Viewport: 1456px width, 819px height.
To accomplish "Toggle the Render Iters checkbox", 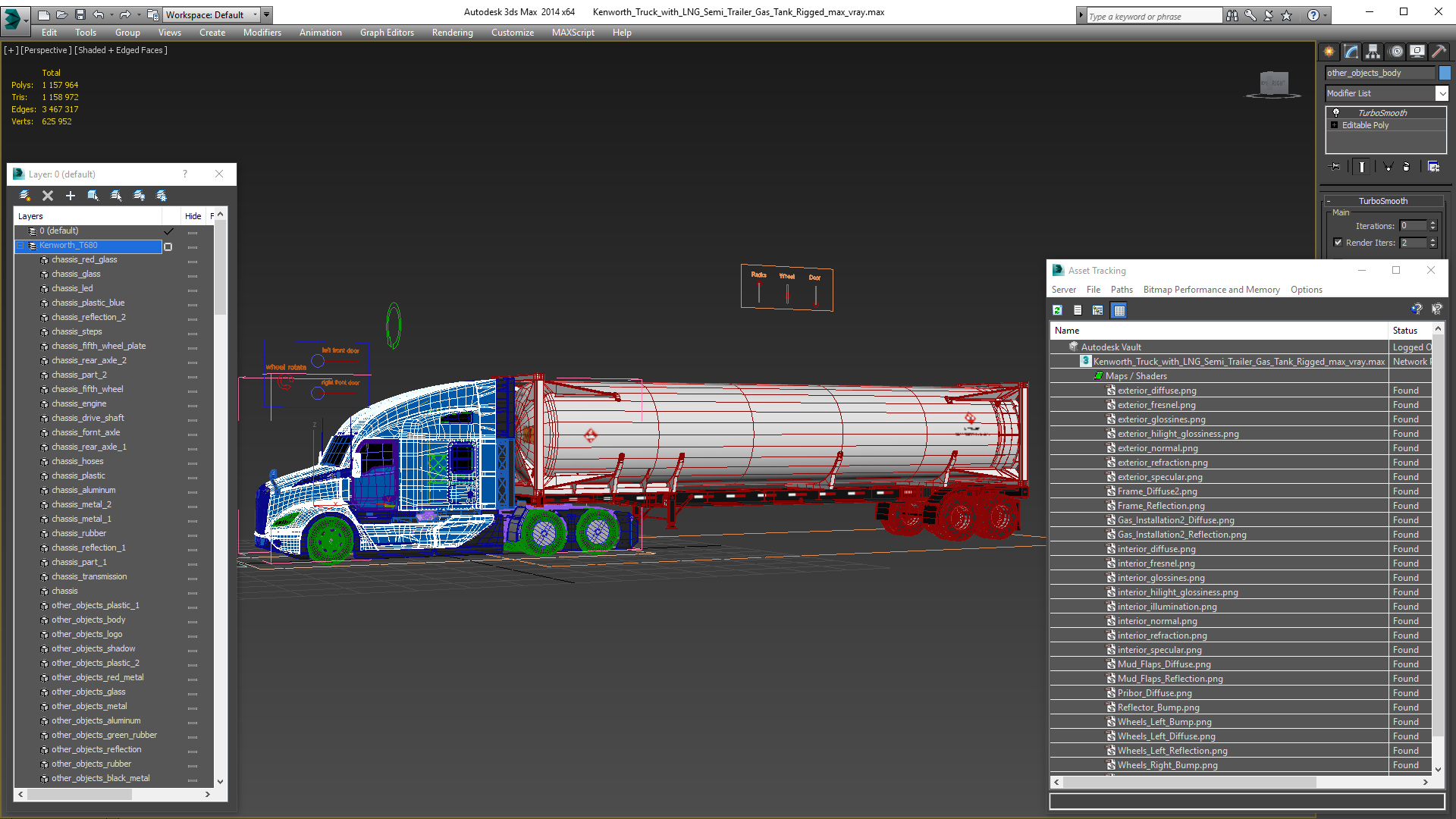I will click(1338, 243).
